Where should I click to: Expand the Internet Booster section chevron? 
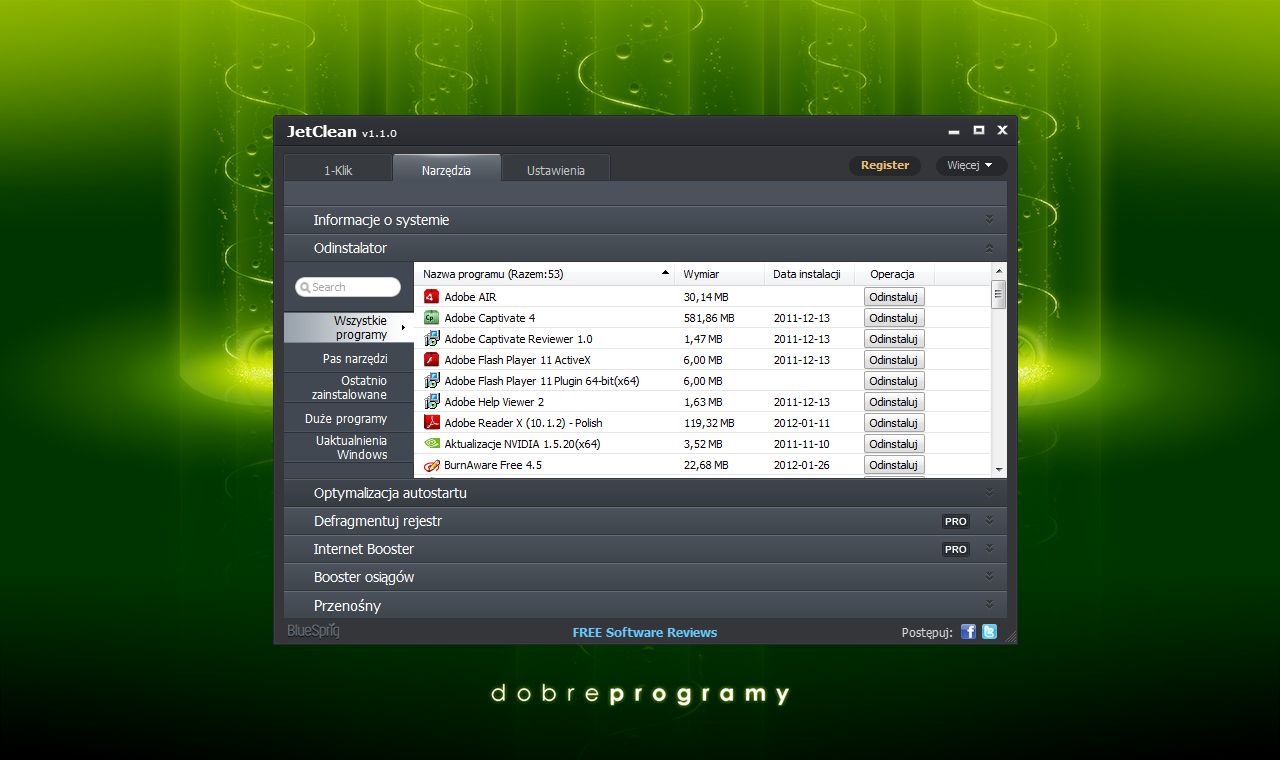point(989,549)
